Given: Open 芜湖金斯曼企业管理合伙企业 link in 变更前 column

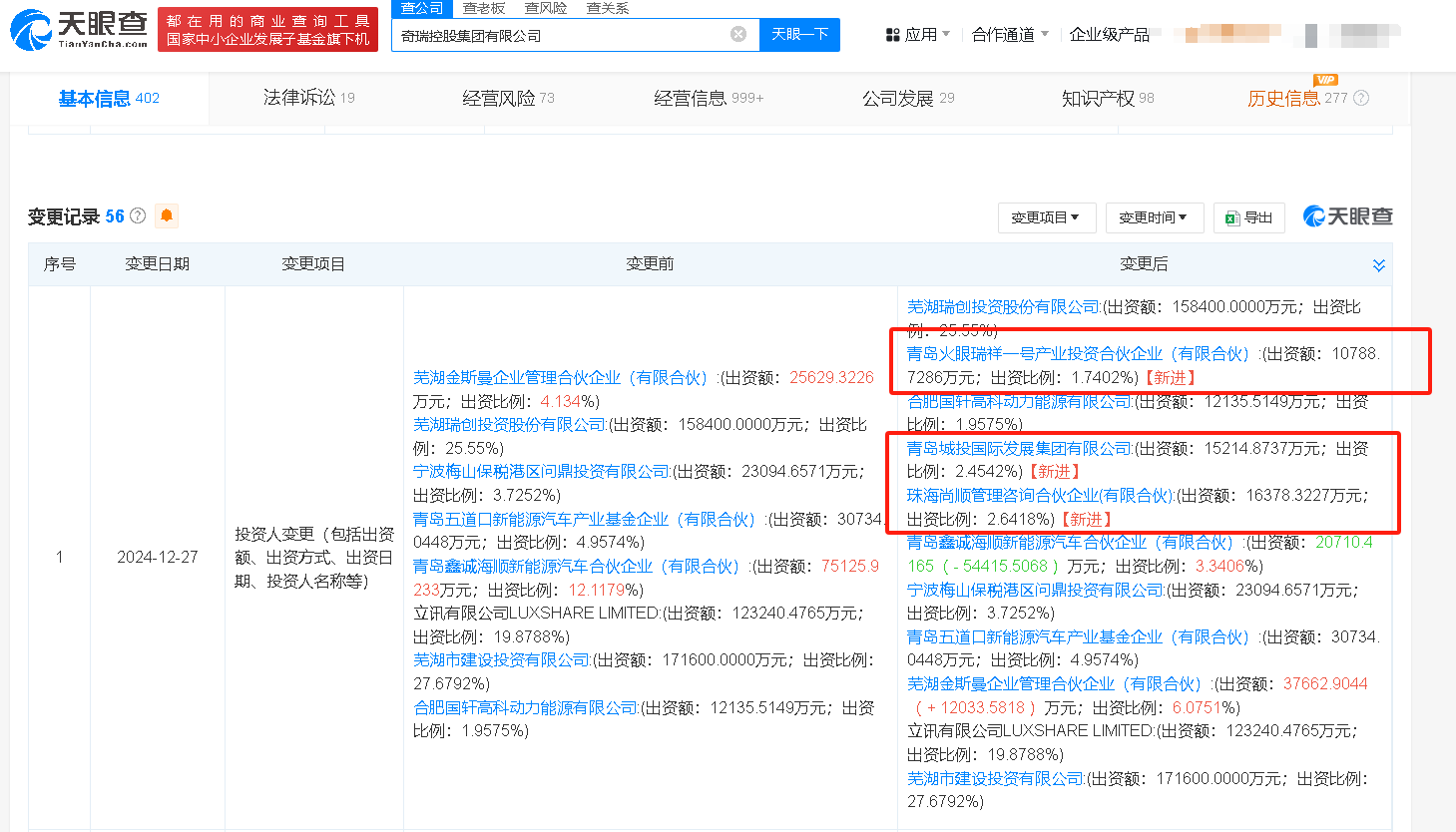Looking at the screenshot, I should click(561, 378).
